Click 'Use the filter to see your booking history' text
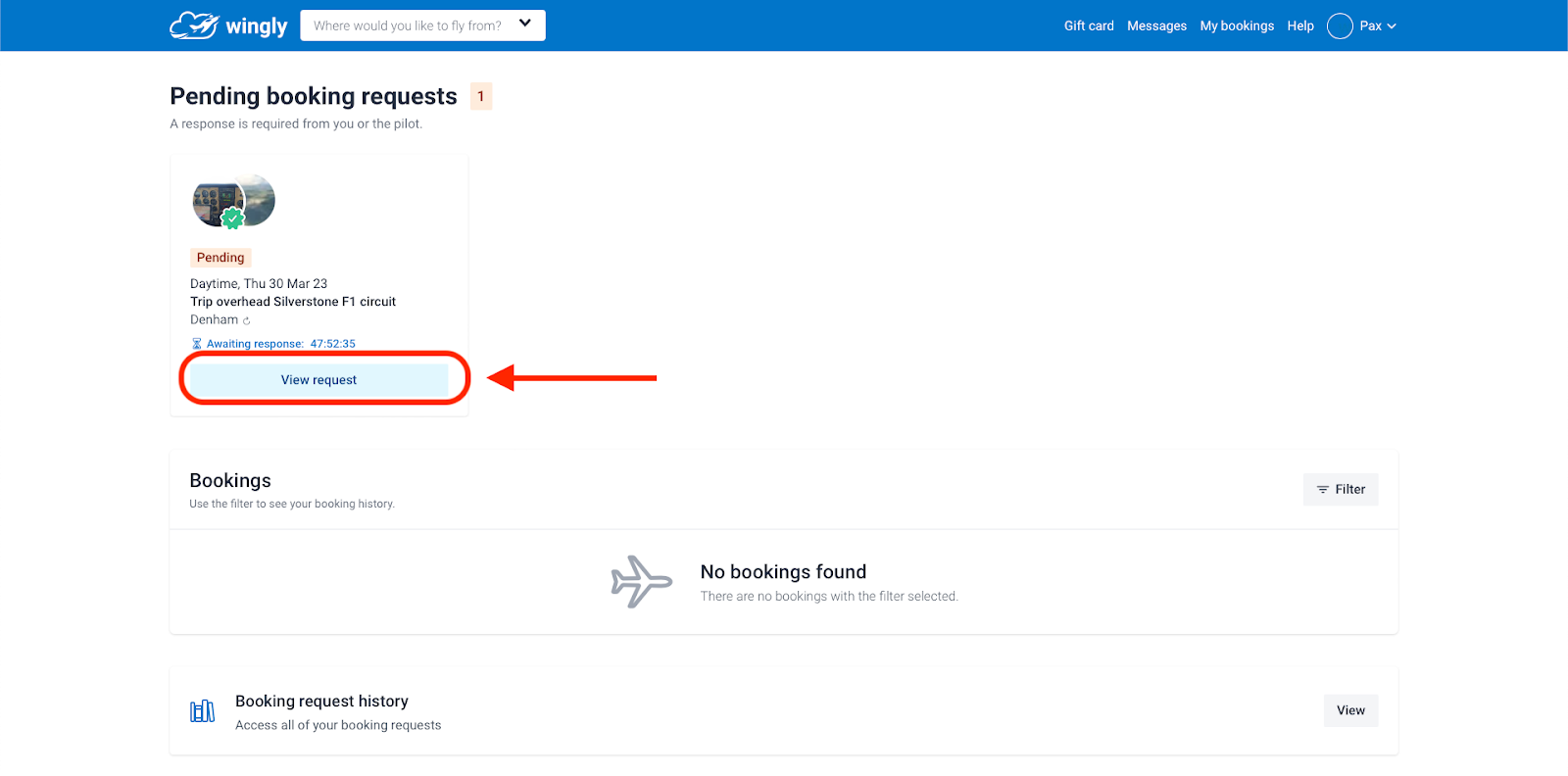Viewport: 1568px width, 776px height. pyautogui.click(x=292, y=504)
